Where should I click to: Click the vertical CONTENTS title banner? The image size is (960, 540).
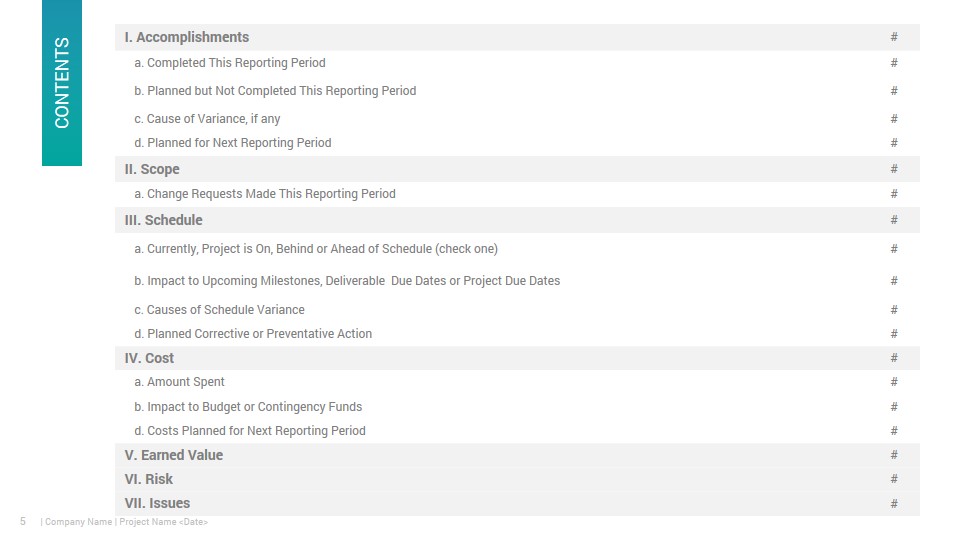coord(62,83)
